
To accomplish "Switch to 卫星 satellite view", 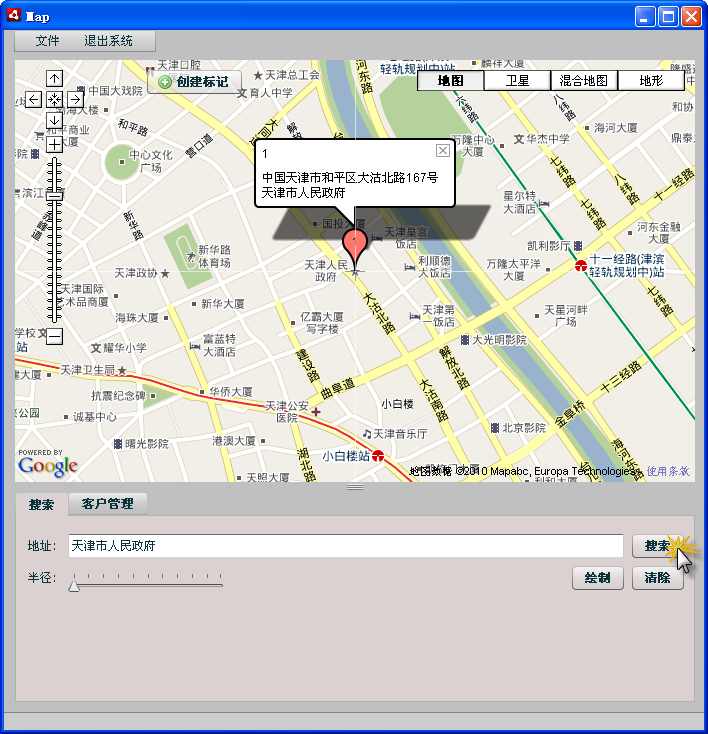I will tap(517, 81).
